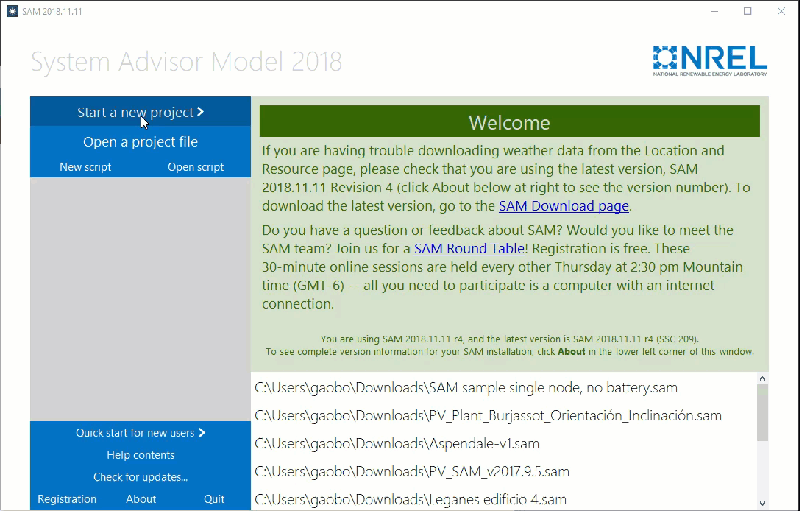The width and height of the screenshot is (800, 511).
Task: Open the Registration option
Action: 67,499
